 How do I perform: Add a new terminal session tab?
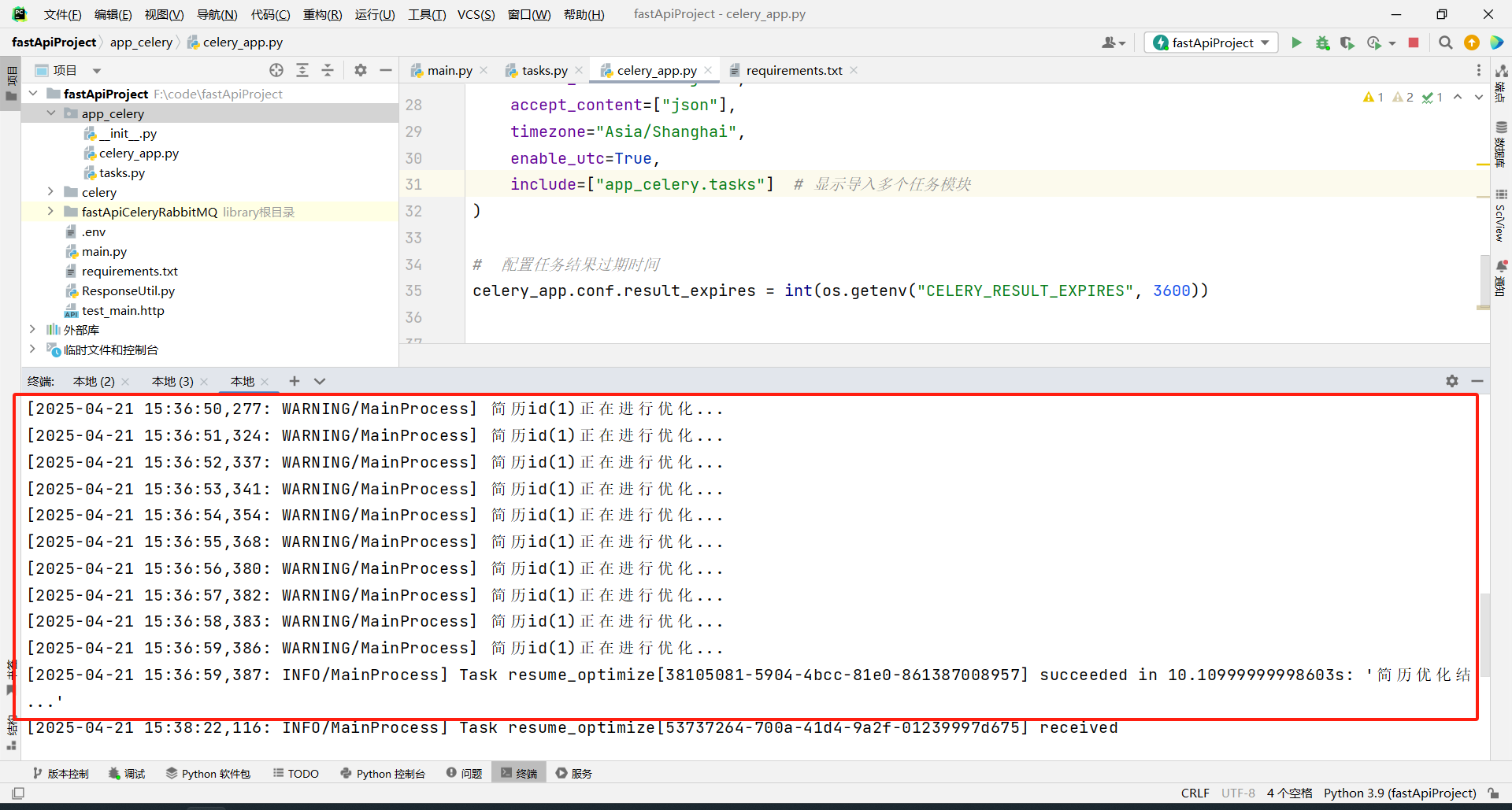pos(295,381)
